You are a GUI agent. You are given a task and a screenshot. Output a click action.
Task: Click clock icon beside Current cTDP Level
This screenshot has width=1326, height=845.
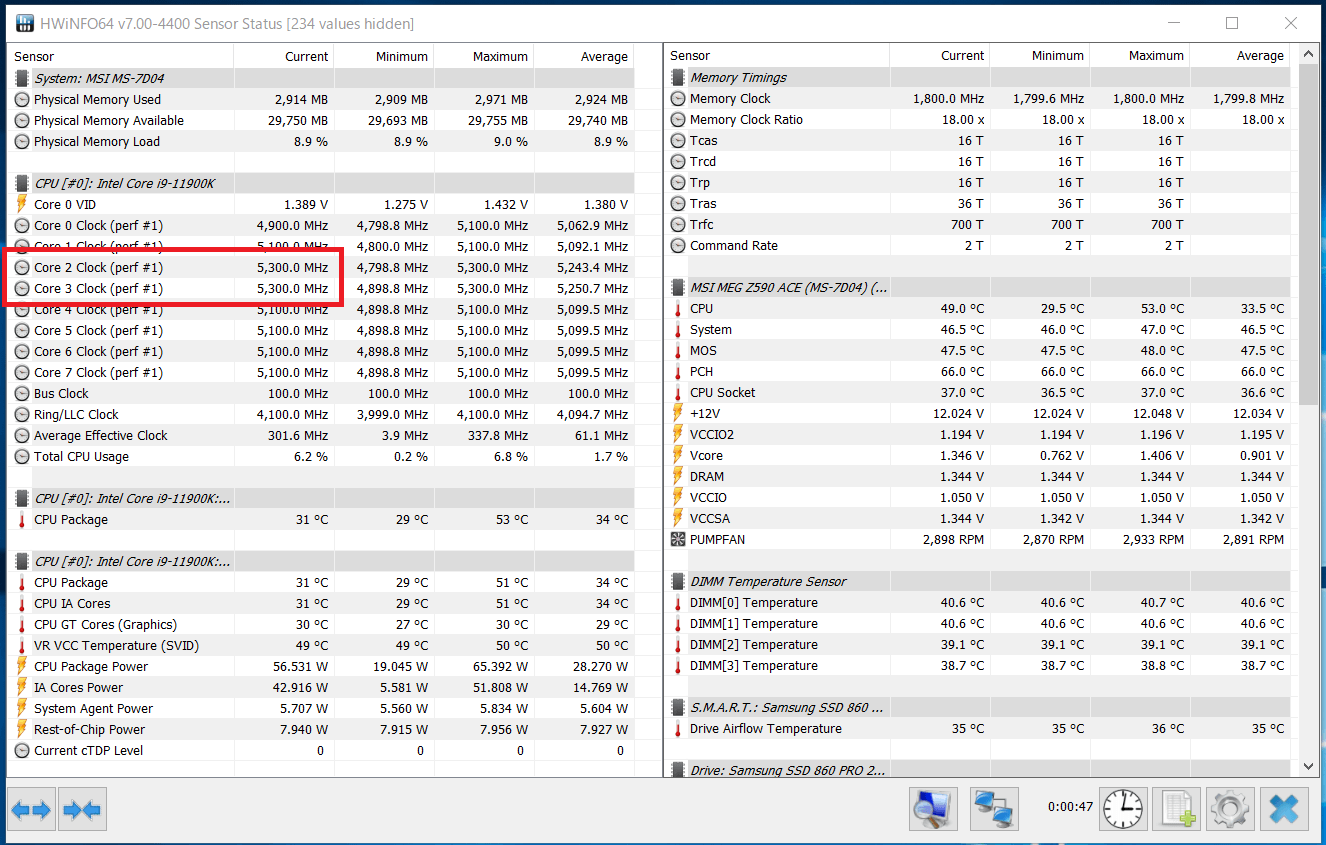(x=22, y=750)
